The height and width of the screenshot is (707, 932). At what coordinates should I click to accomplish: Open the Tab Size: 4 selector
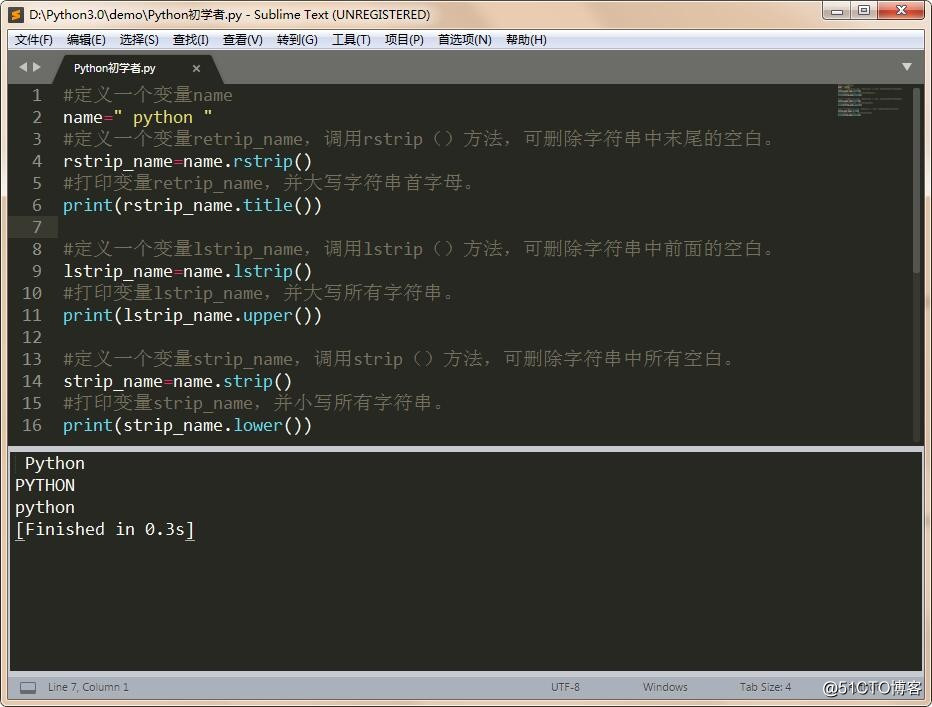tap(765, 687)
